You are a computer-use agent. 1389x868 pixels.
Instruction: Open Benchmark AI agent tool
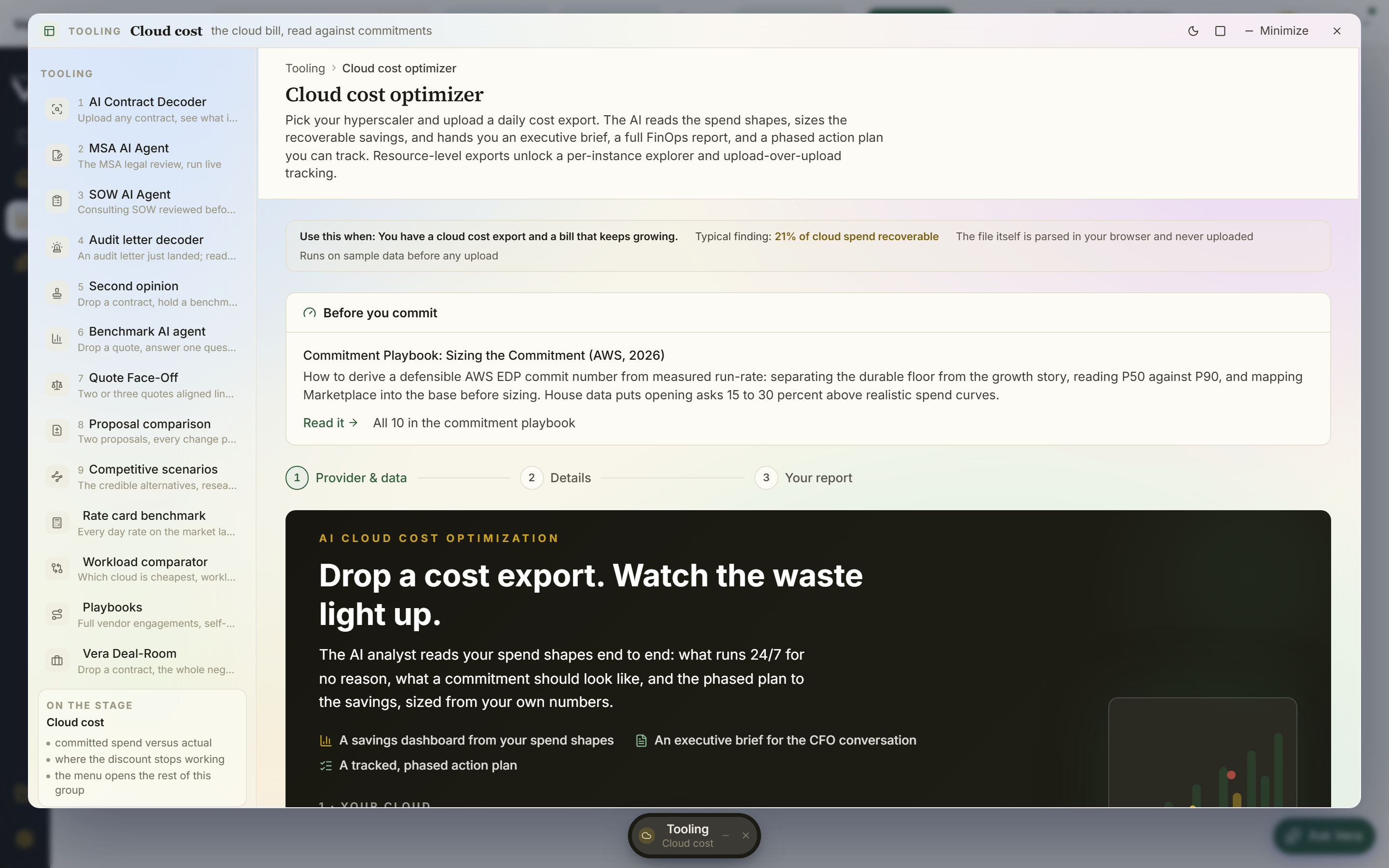tap(142, 339)
